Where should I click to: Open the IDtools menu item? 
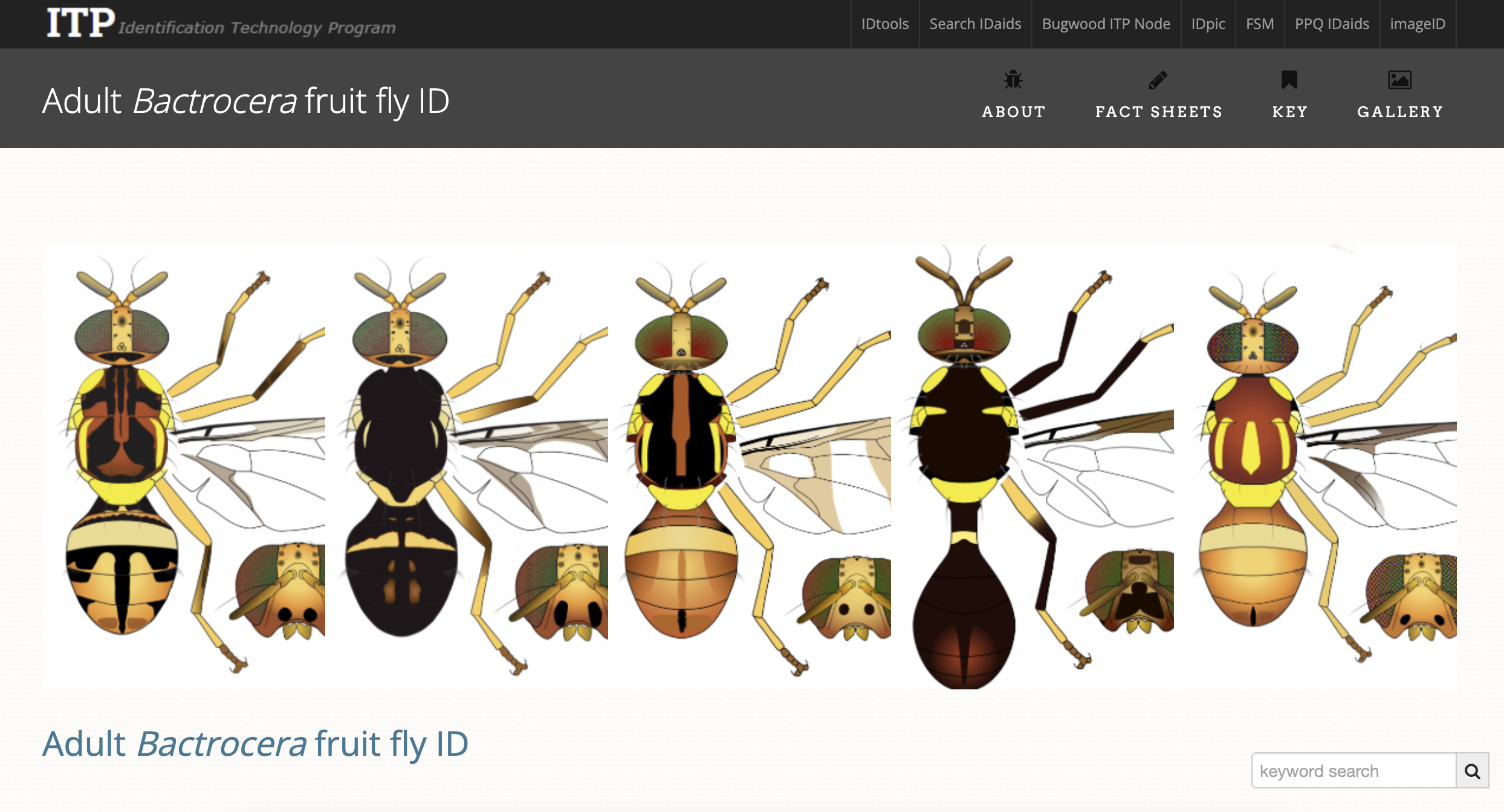click(x=884, y=24)
